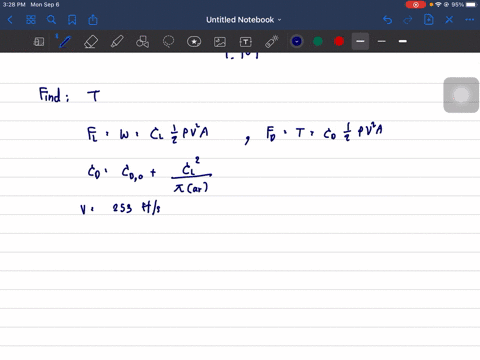Tap the battery status indicator
Viewport: 480px width, 360px height.
(471, 5)
